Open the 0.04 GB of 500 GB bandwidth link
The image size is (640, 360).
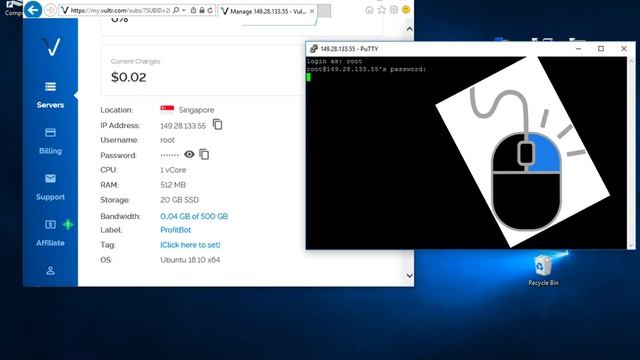194,216
